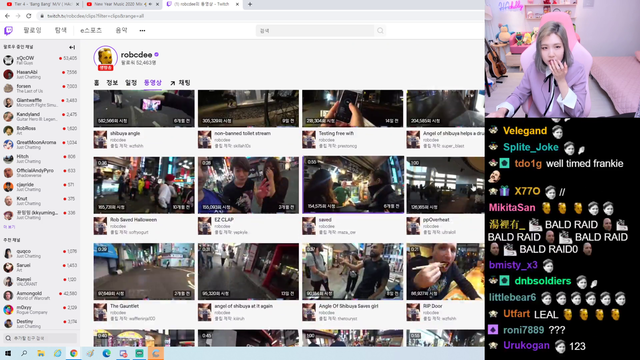Play the 'Testing free wifi' clip thumbnail

coord(353,109)
